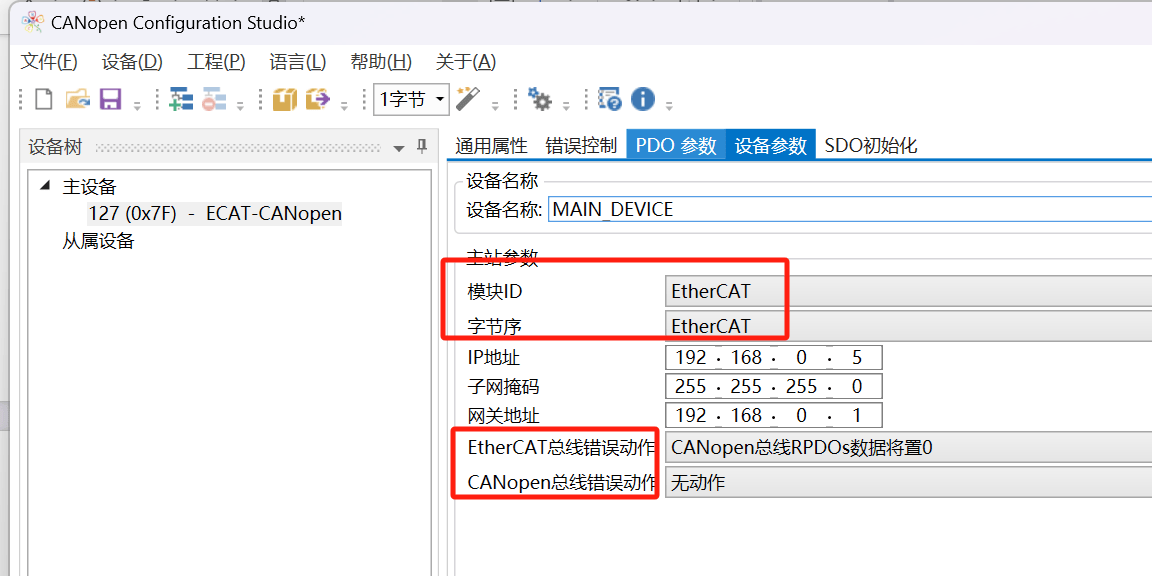Open settings with the gear icon
Screen dimensions: 1152x576
pos(541,99)
